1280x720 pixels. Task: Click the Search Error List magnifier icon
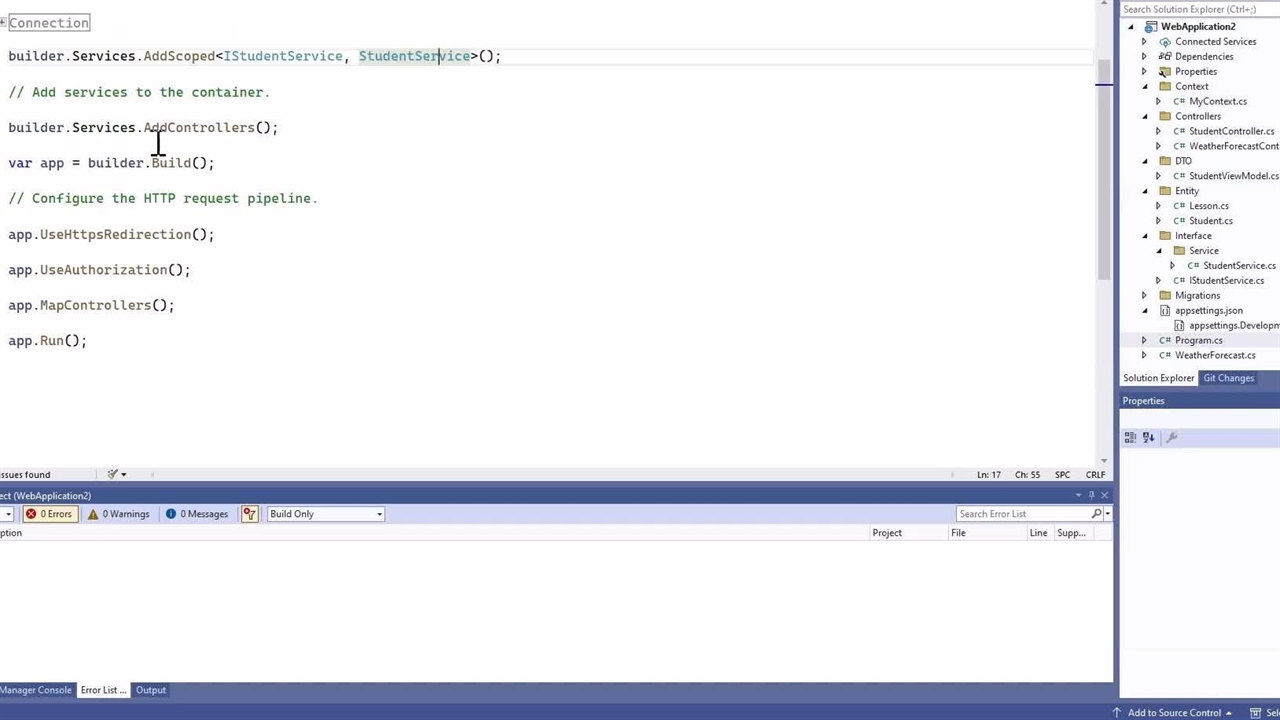point(1096,514)
